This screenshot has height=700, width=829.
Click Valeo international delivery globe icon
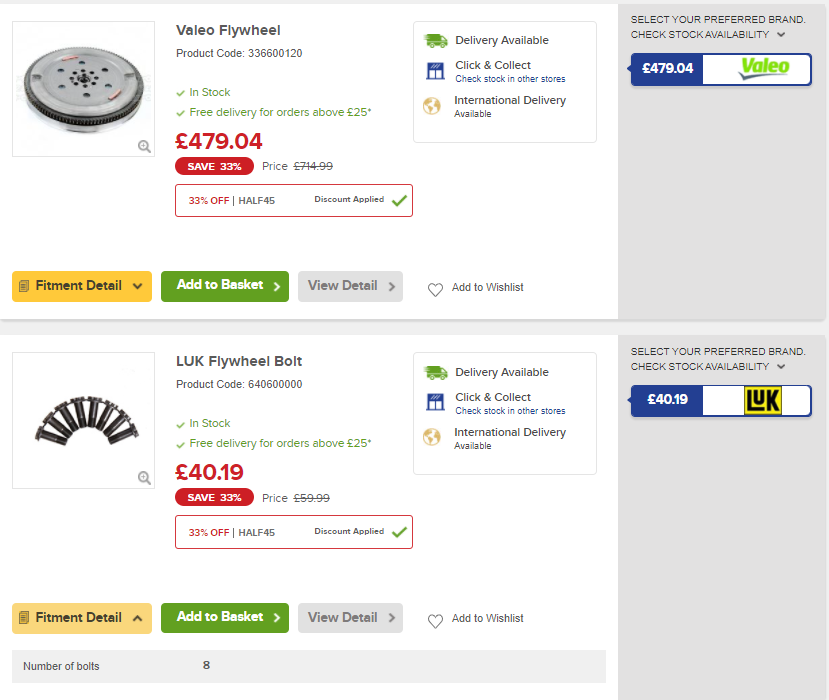coord(432,106)
